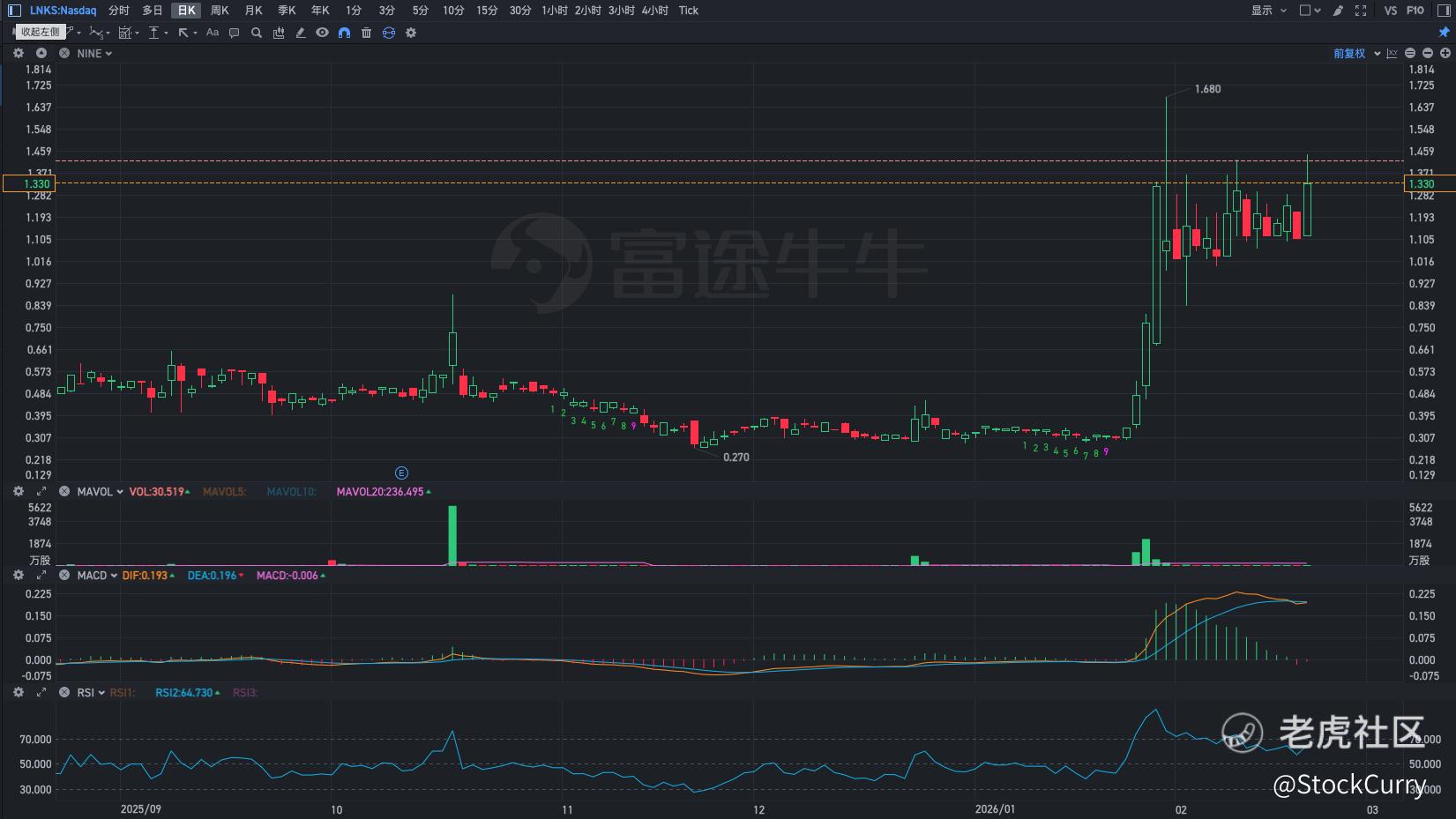Open MAVOL indicator settings gear
This screenshot has width=1456, height=819.
click(x=19, y=491)
